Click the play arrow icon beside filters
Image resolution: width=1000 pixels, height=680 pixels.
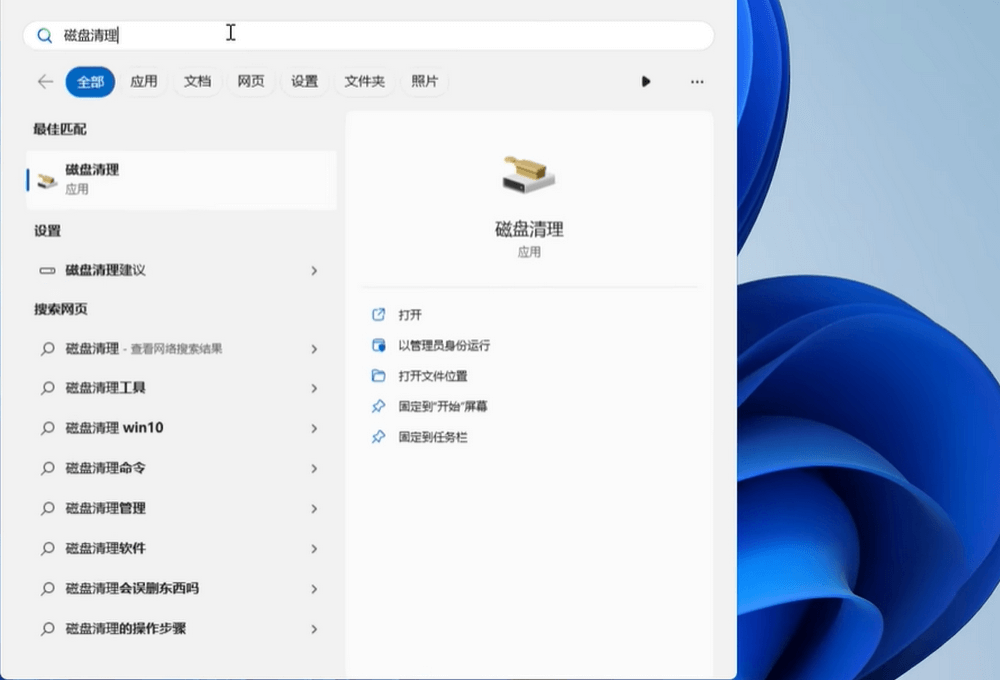pyautogui.click(x=646, y=82)
